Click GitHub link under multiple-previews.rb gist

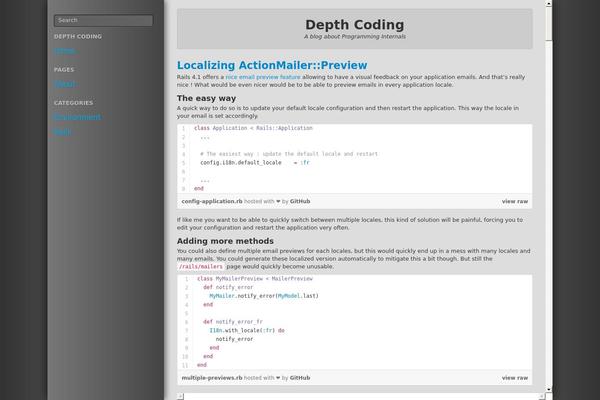[300, 378]
